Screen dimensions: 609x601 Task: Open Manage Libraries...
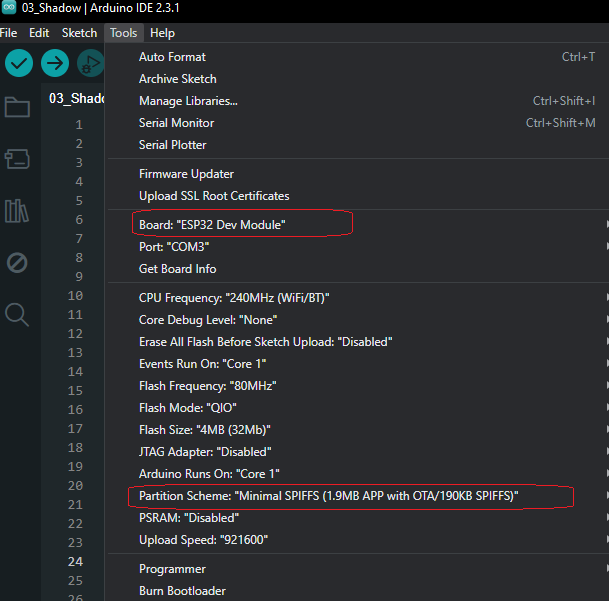pyautogui.click(x=358, y=101)
